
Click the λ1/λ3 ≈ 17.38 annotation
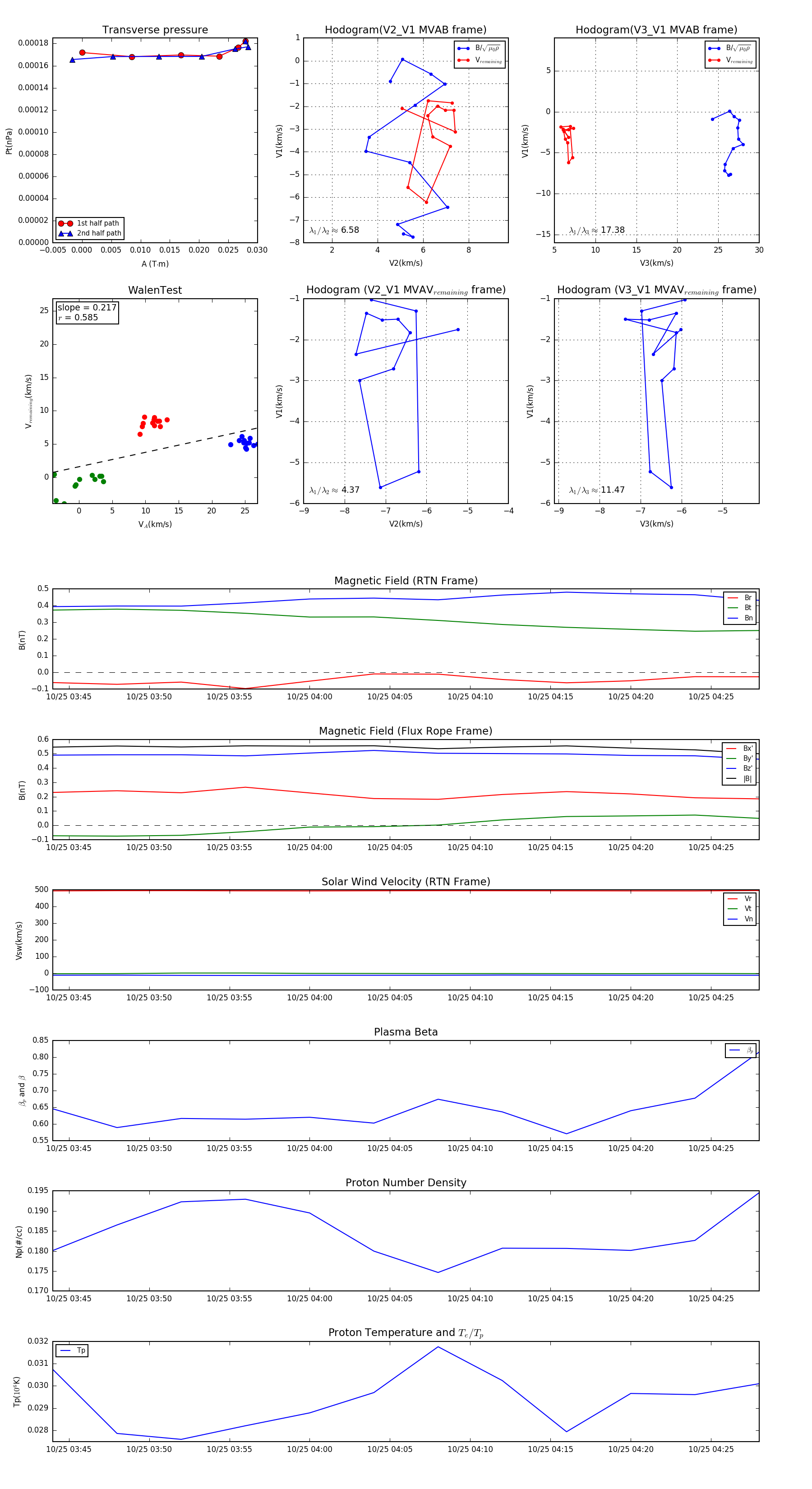[x=596, y=230]
